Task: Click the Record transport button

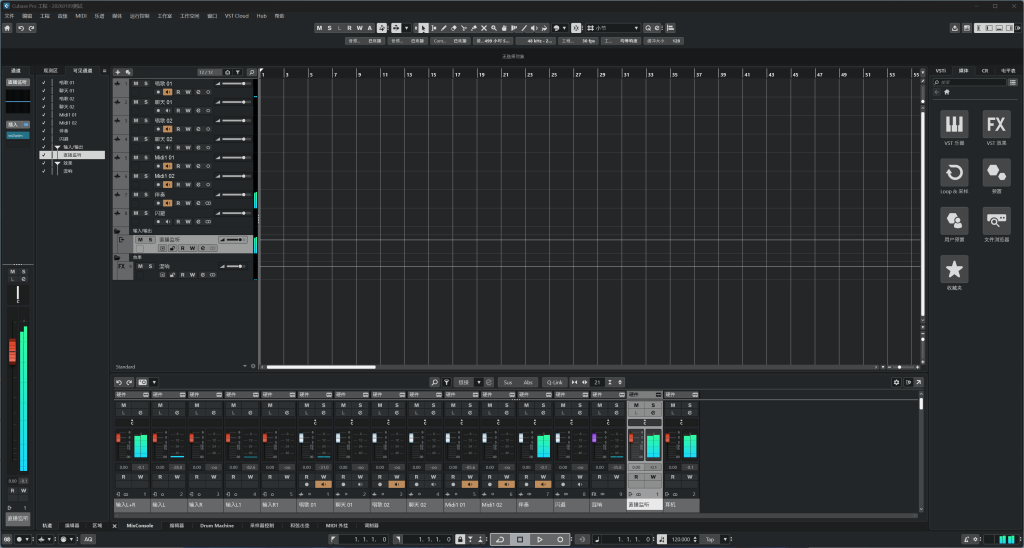Action: coord(560,540)
